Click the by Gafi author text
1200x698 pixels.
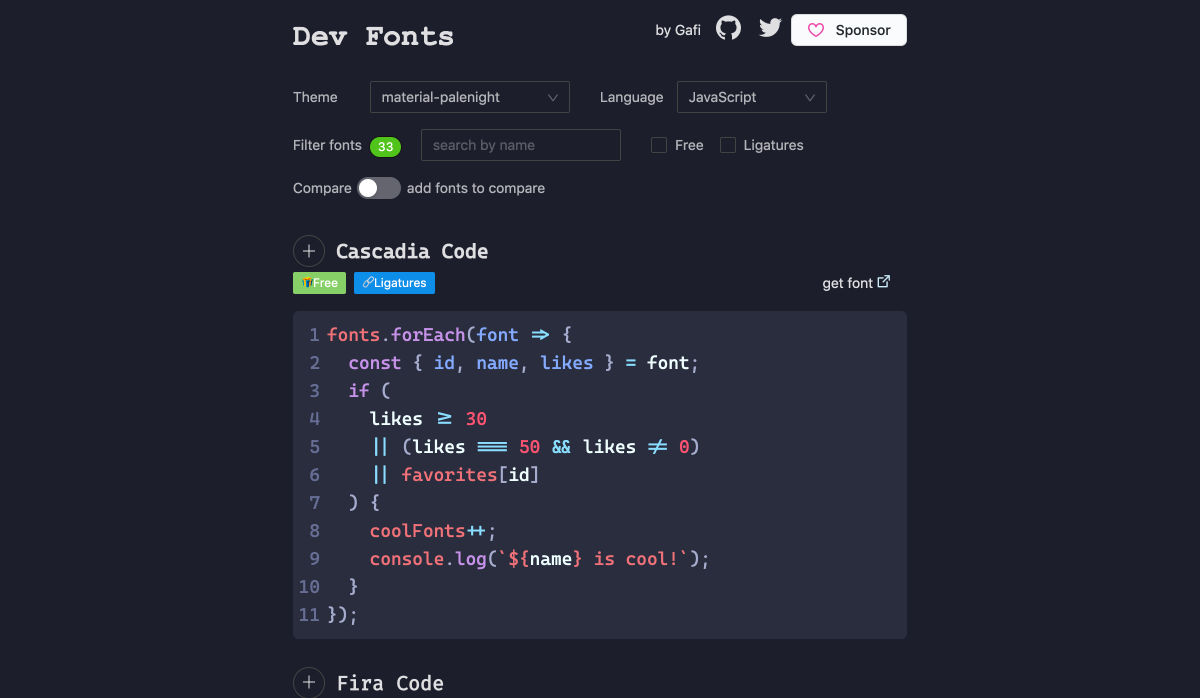point(678,30)
